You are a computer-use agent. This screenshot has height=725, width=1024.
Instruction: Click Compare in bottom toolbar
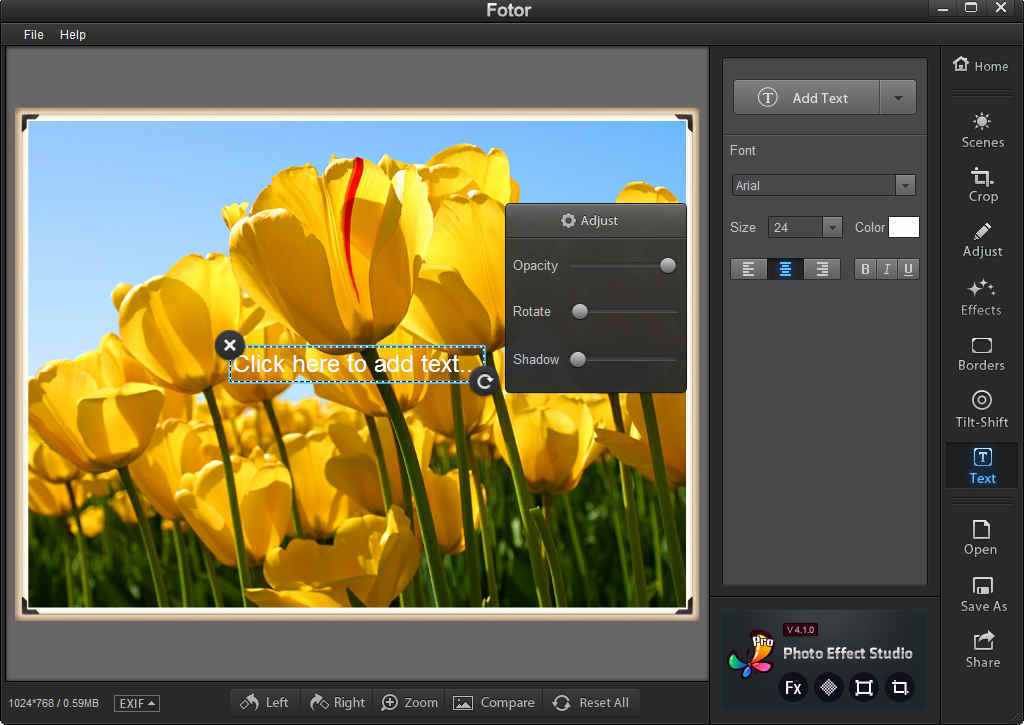tap(493, 703)
